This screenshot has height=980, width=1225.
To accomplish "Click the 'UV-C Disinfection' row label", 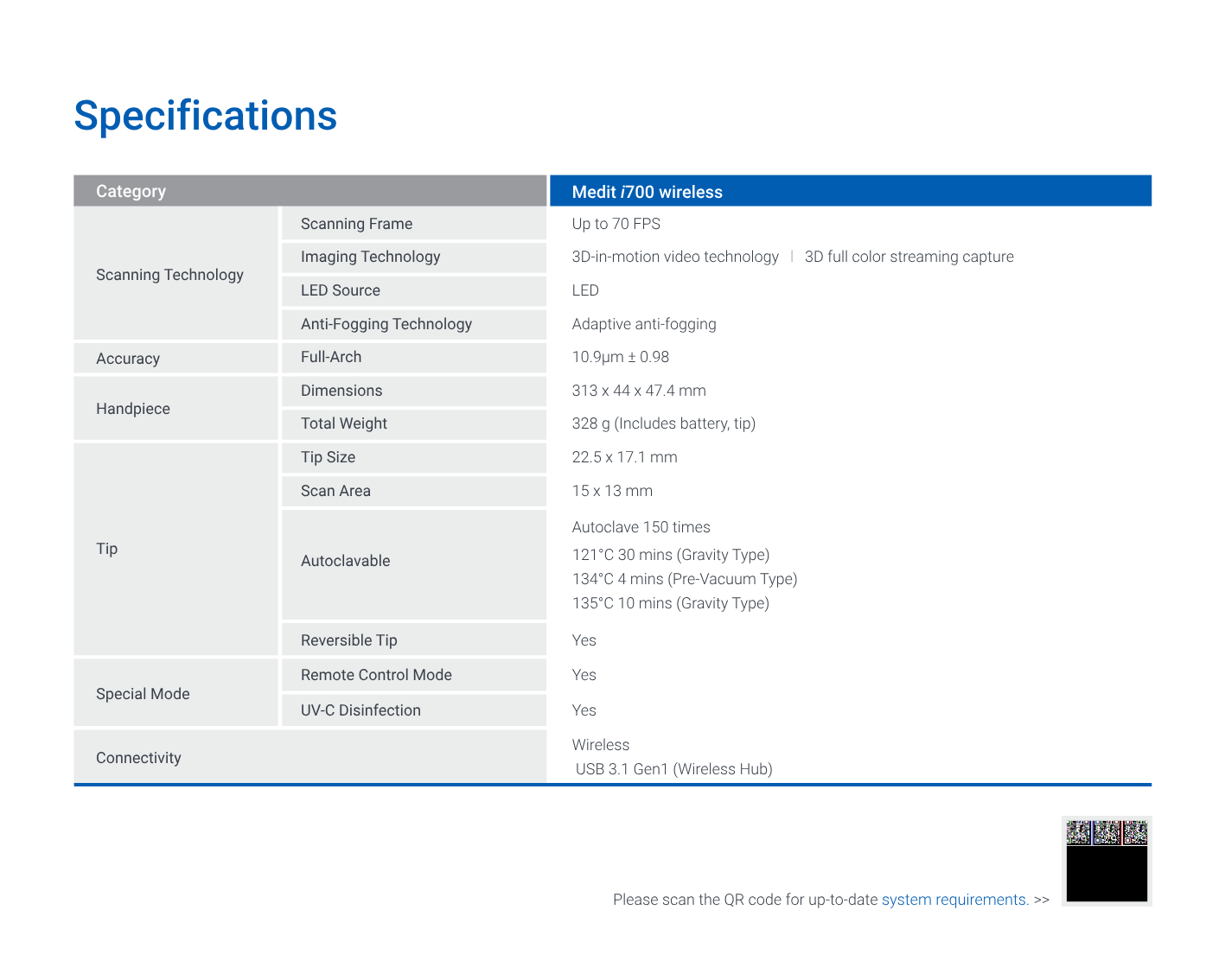I will coord(414,710).
